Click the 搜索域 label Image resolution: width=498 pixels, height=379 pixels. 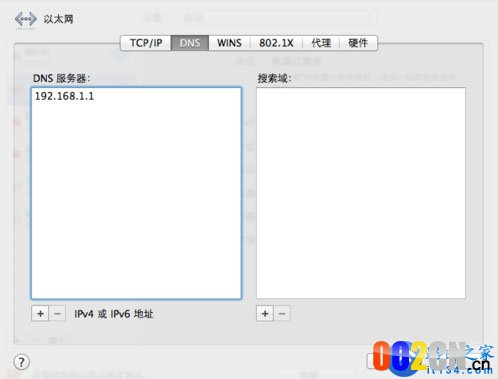point(274,78)
